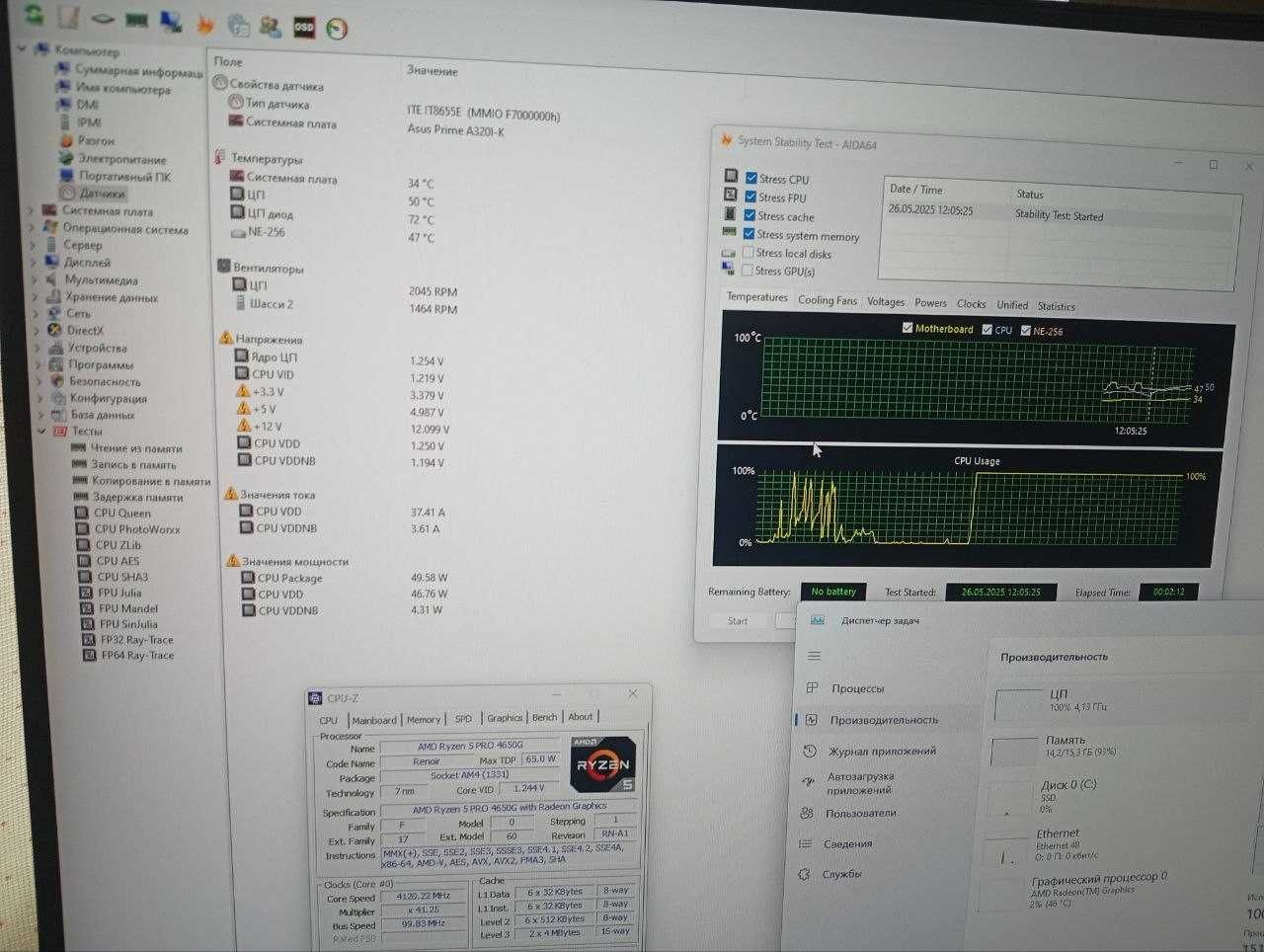
Task: Toggle Stress system memory checkbox
Action: (x=750, y=234)
